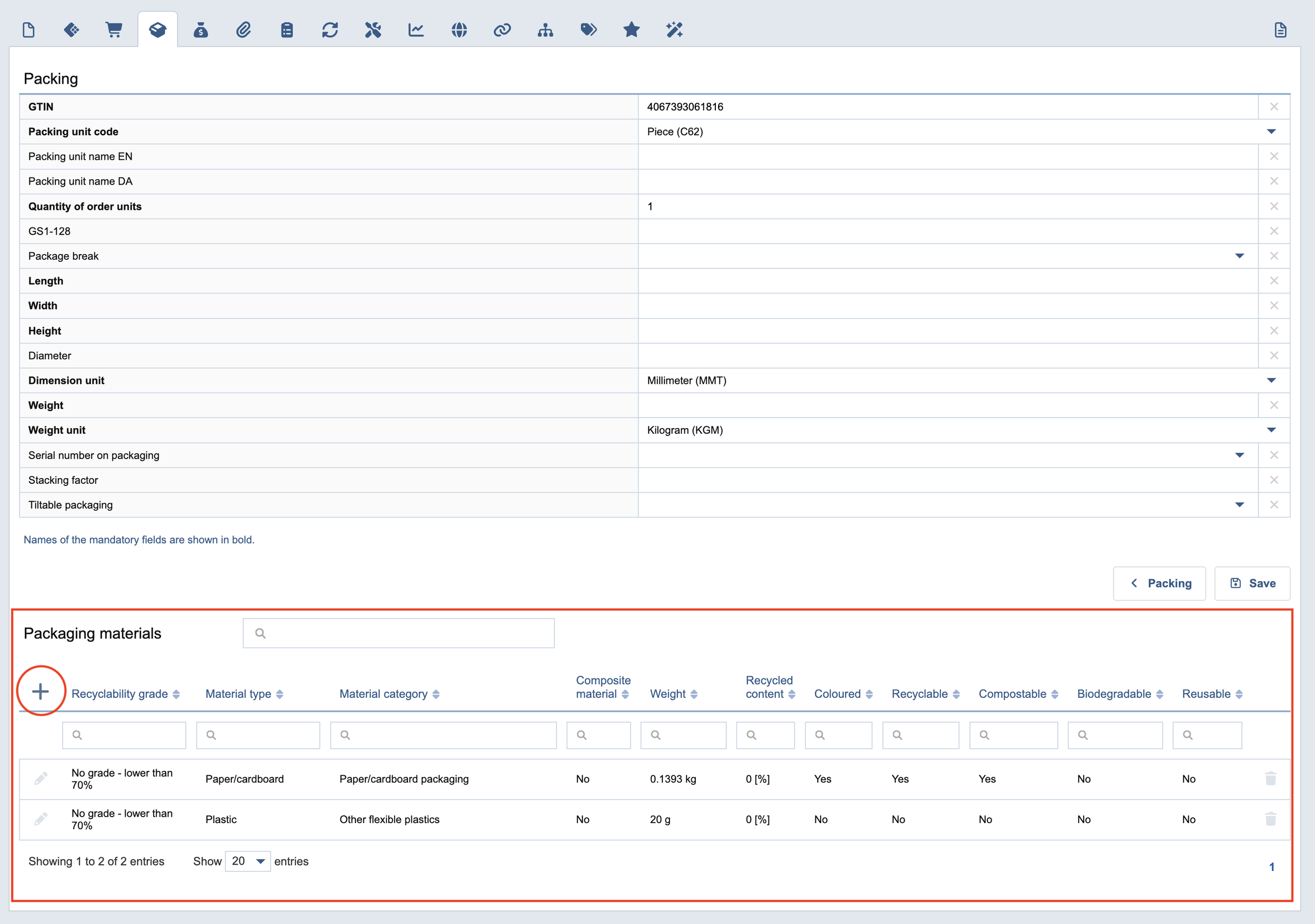The width and height of the screenshot is (1315, 924).
Task: Sort by Recyclable column
Action: coord(926,694)
